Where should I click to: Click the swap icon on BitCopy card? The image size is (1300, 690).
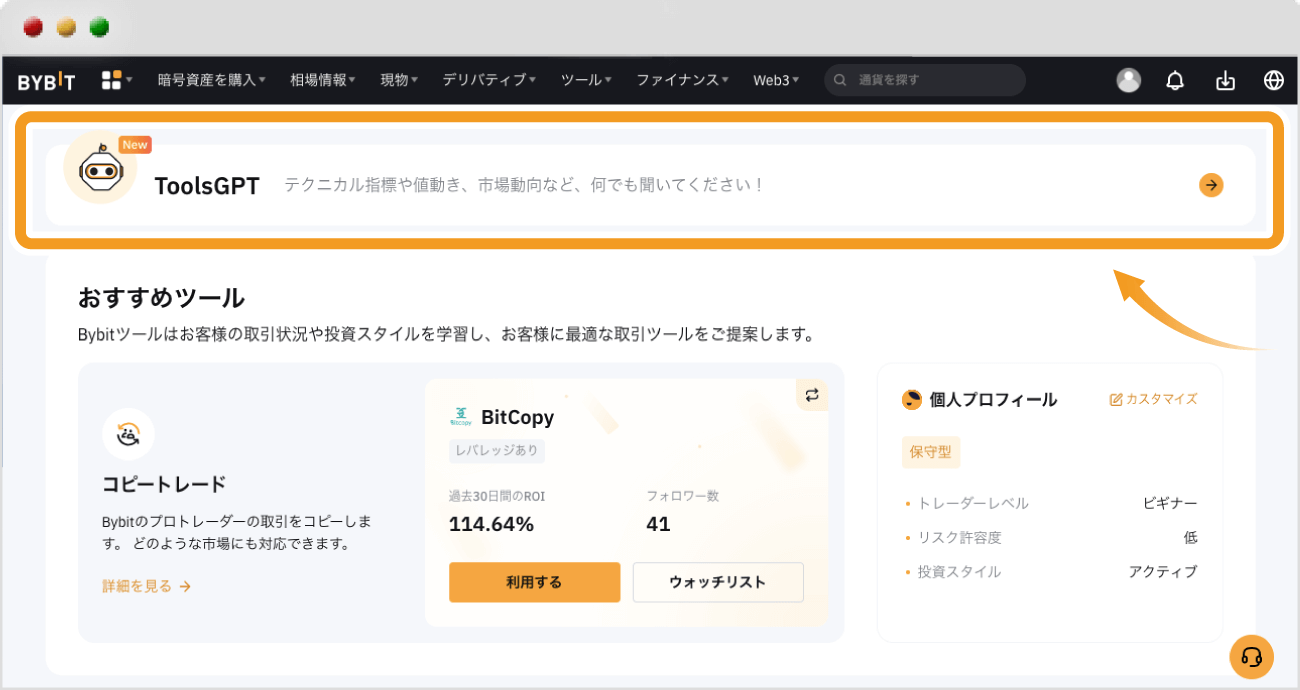pos(812,395)
